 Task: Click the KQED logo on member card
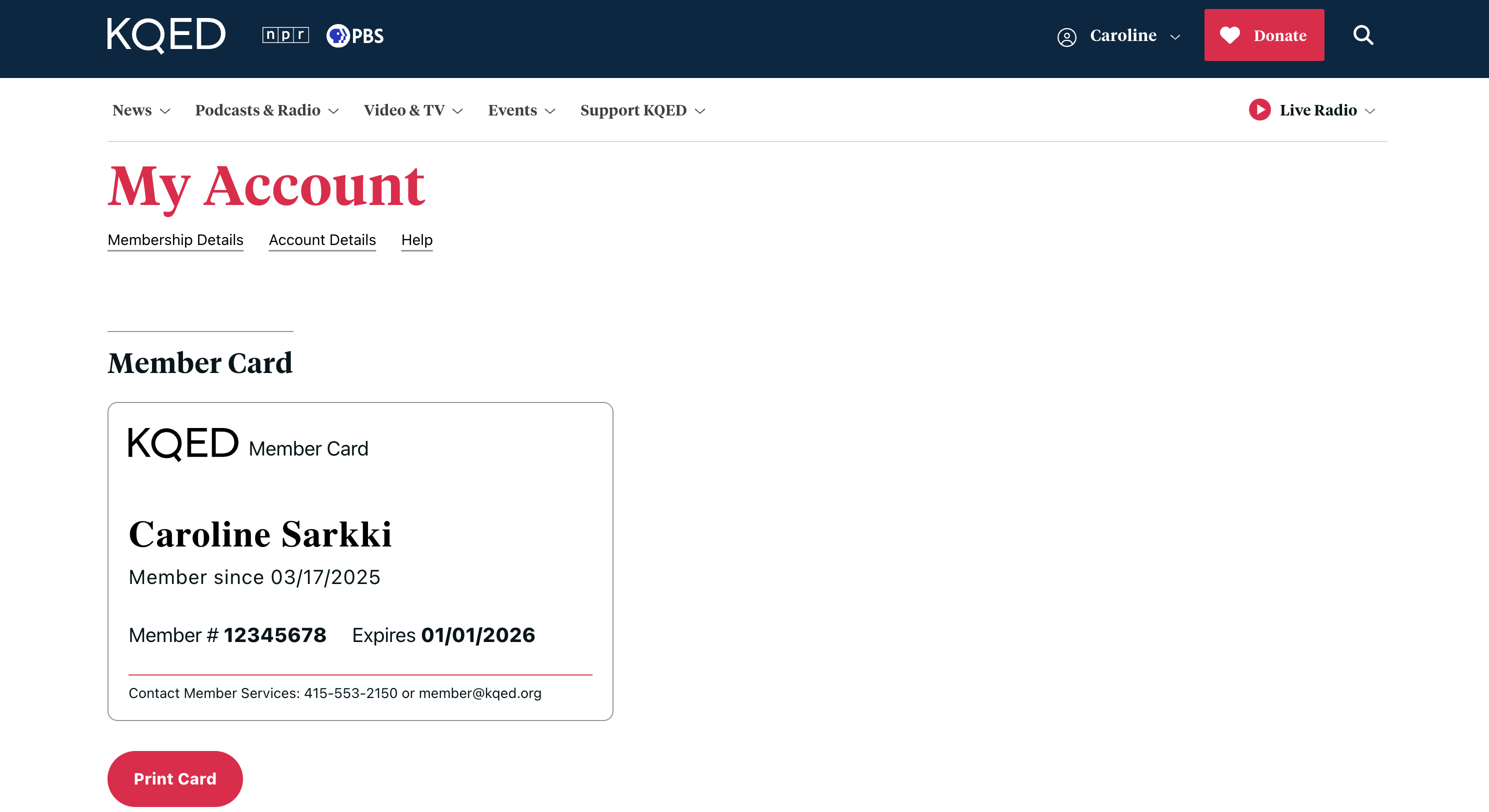coord(183,444)
